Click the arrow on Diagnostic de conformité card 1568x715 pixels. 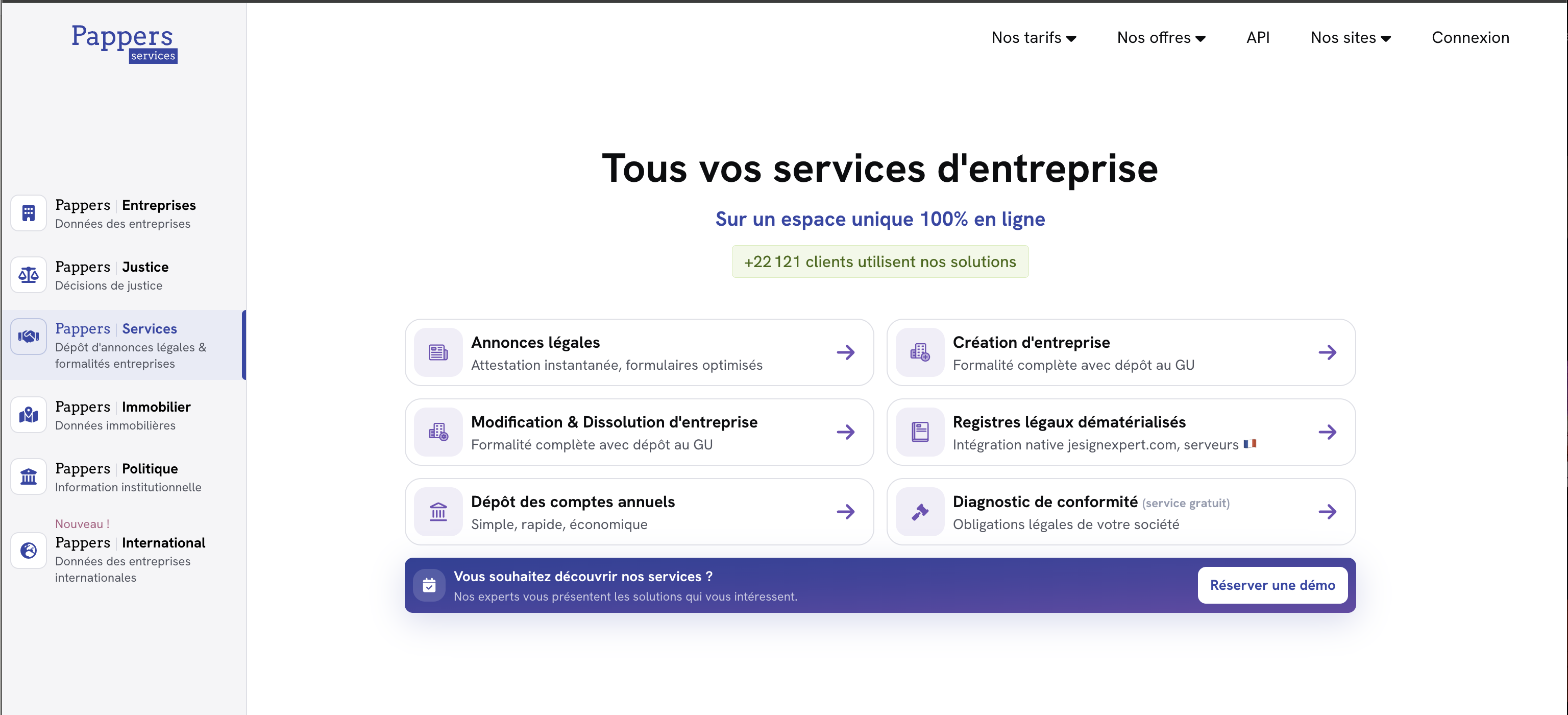(x=1328, y=512)
